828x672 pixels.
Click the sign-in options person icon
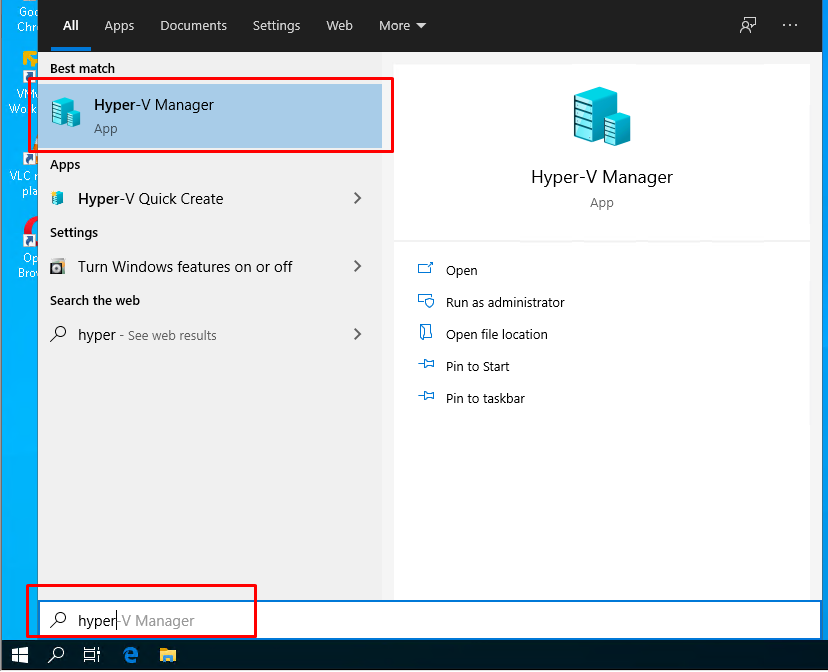tap(747, 25)
